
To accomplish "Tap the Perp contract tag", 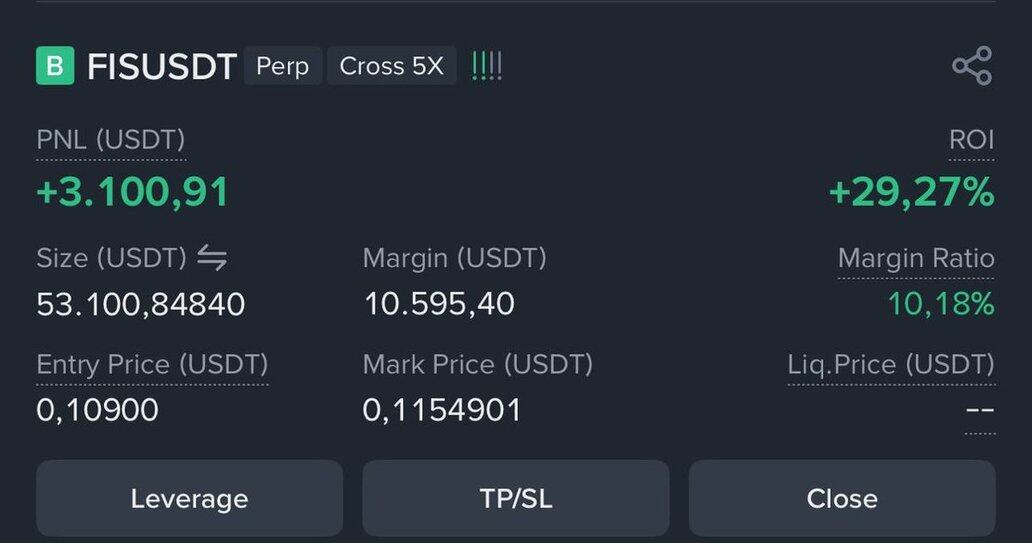I will click(x=282, y=66).
